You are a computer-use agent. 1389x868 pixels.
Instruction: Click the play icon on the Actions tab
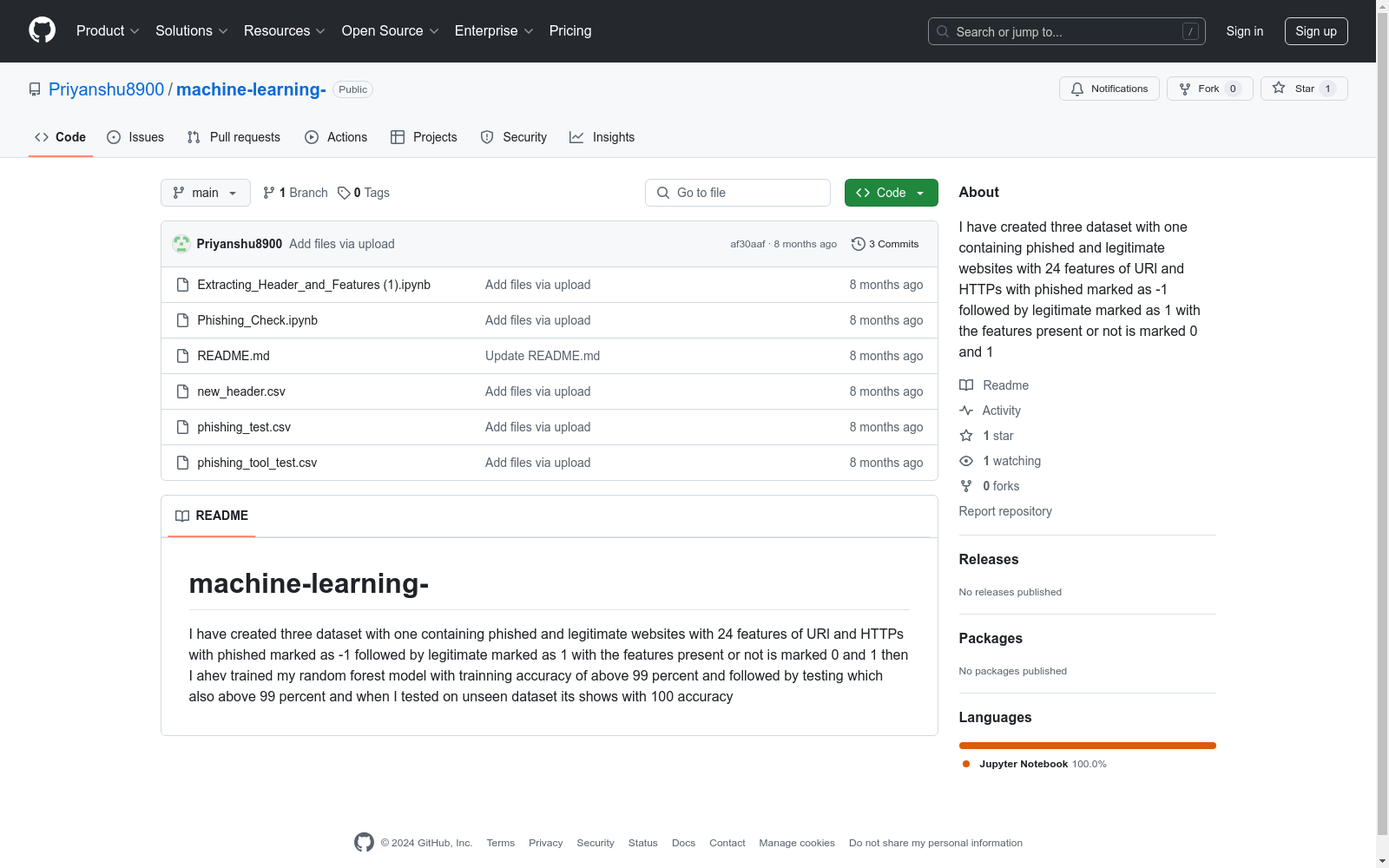pos(312,137)
